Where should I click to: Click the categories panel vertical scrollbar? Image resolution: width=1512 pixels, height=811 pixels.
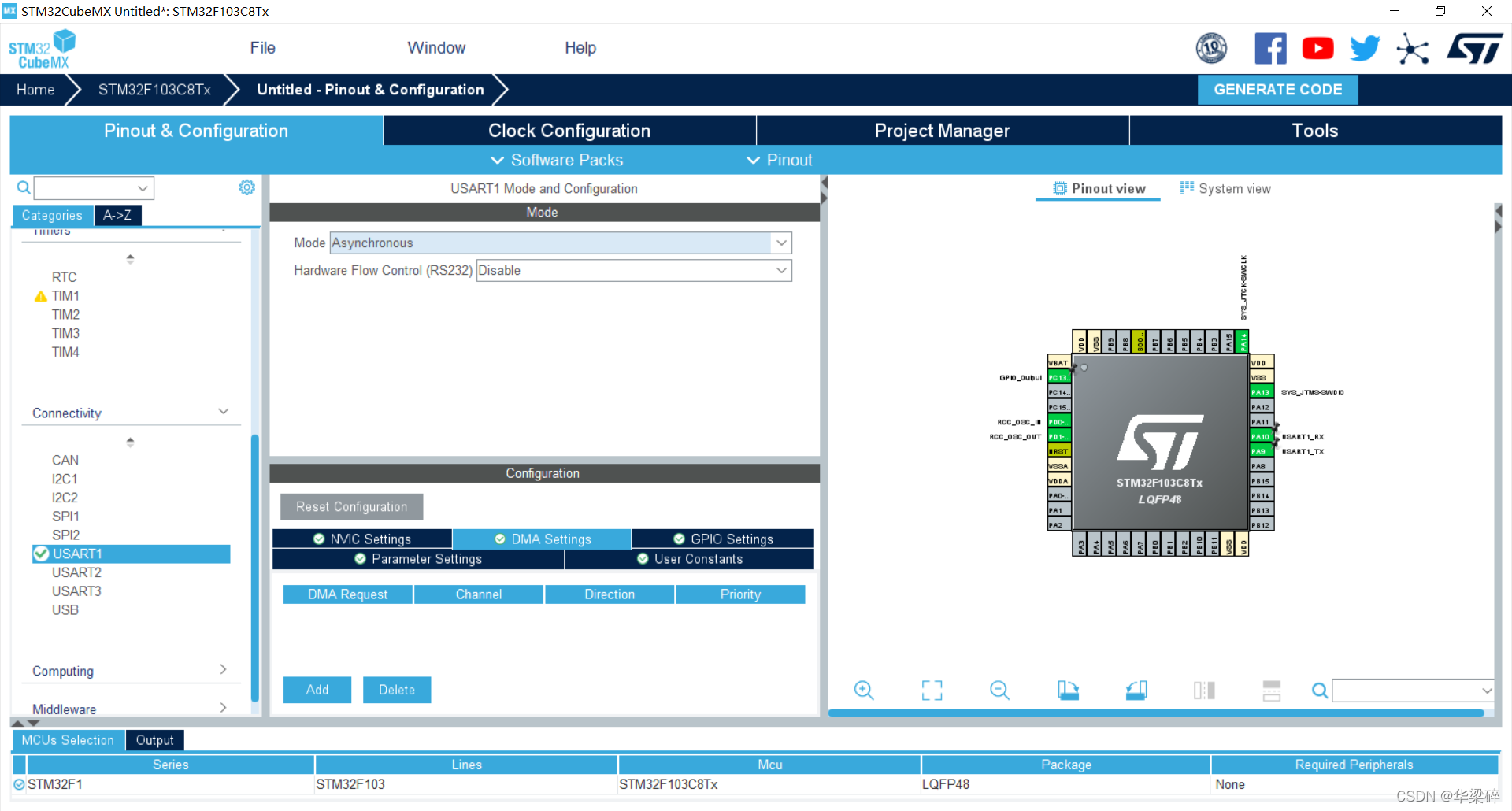tap(255, 567)
